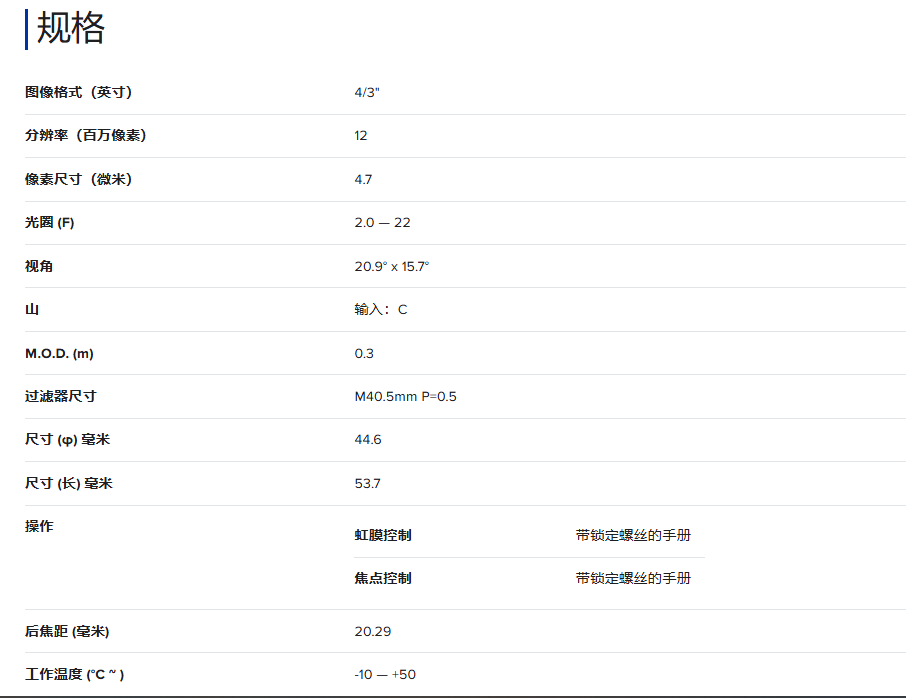Image resolution: width=906 pixels, height=698 pixels.
Task: Click the M40.5mm P=0.5 filter value
Action: (x=405, y=397)
